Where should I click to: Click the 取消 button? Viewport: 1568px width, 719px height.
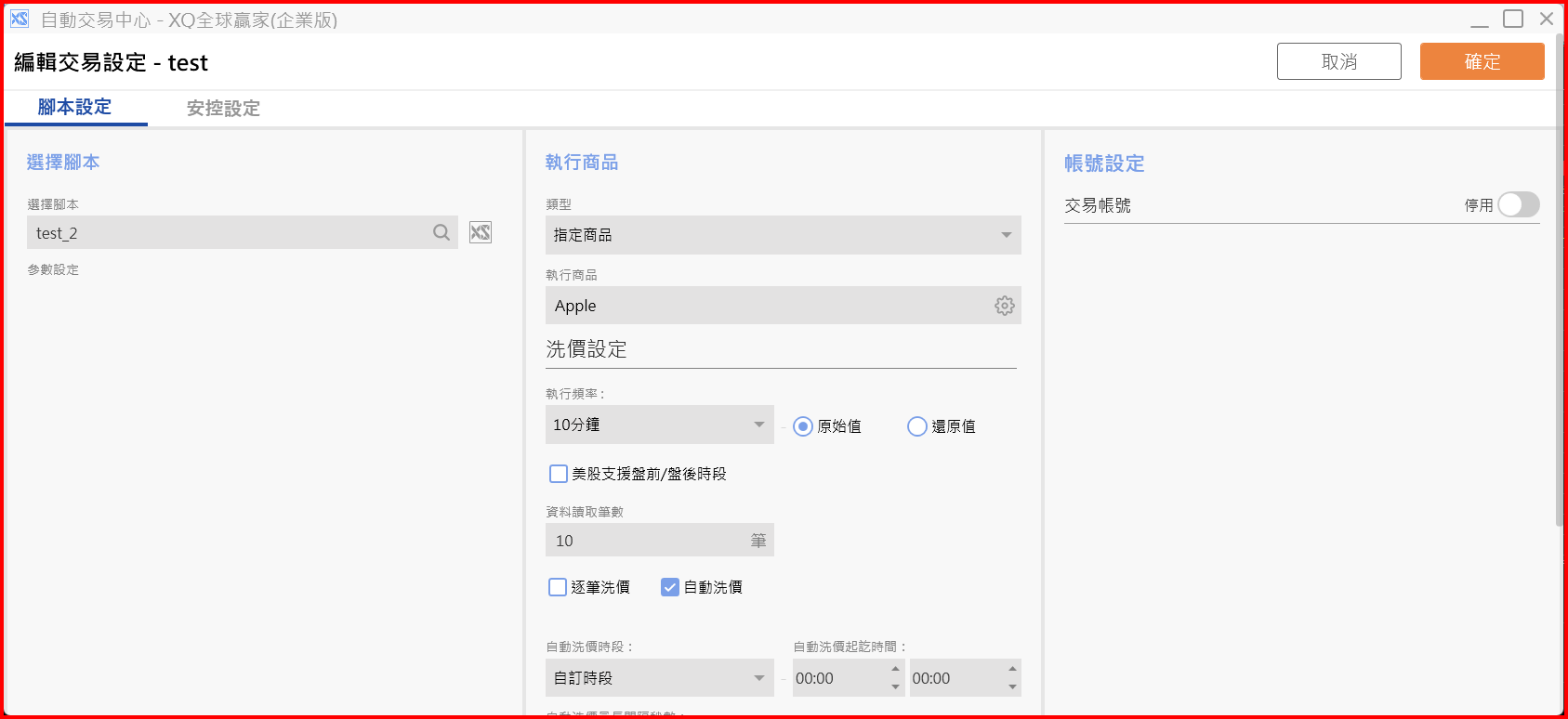1338,61
